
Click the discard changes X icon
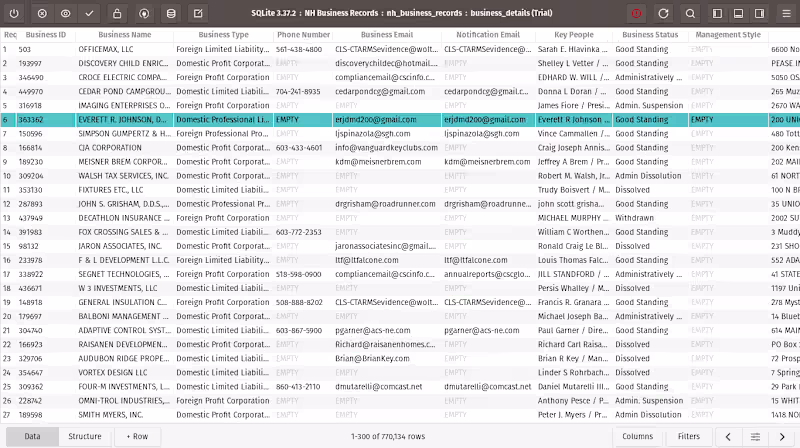[42, 14]
